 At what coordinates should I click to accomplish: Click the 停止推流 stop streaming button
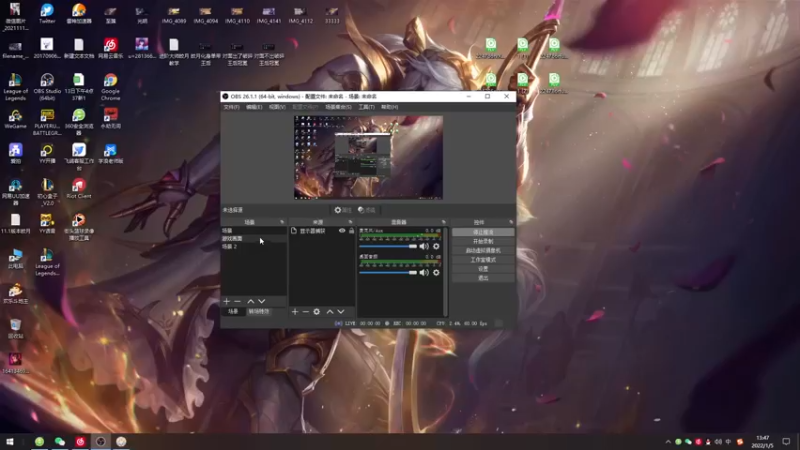(483, 232)
